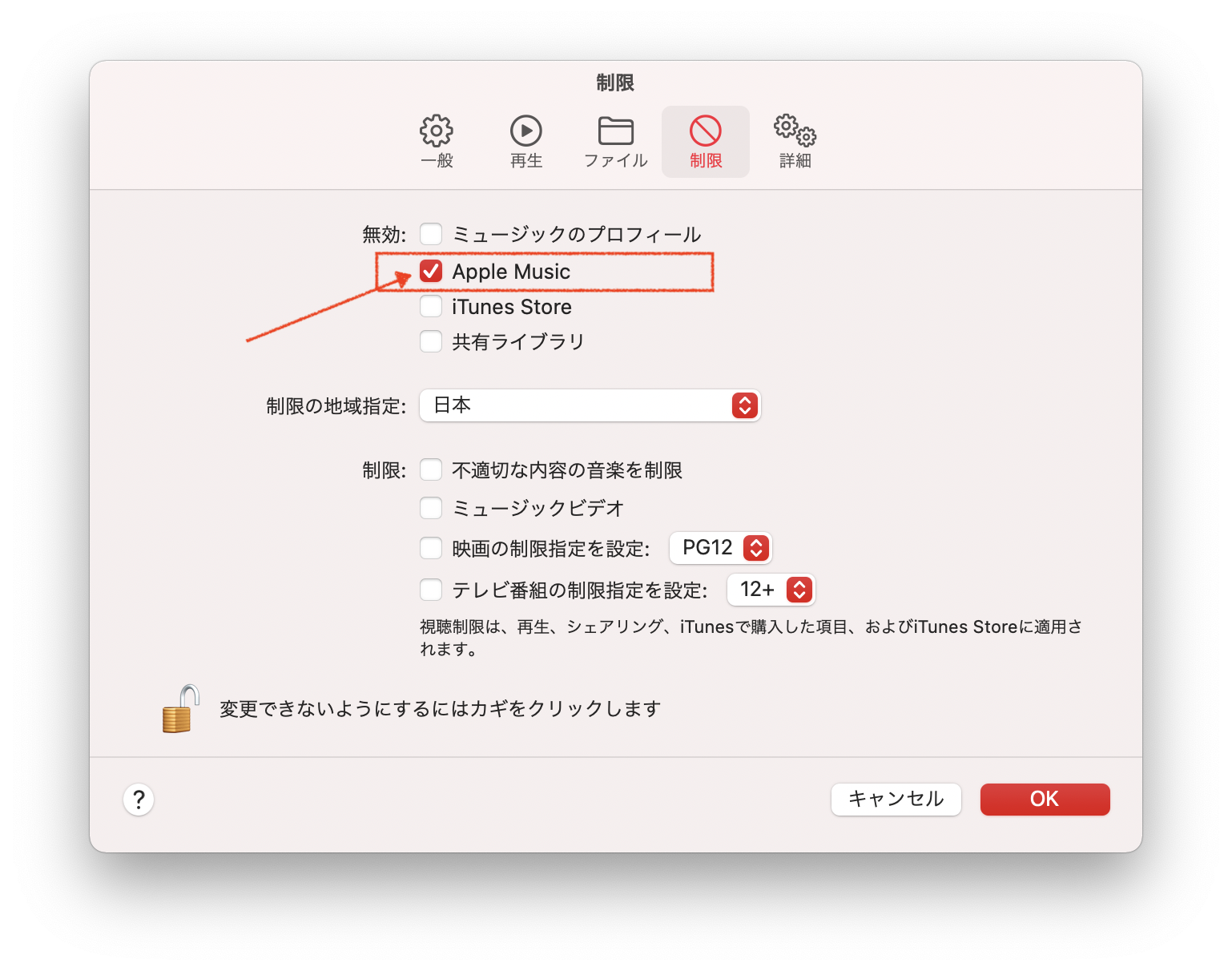Click the padlock icon to lock changes
Image resolution: width=1232 pixels, height=971 pixels.
[x=180, y=709]
